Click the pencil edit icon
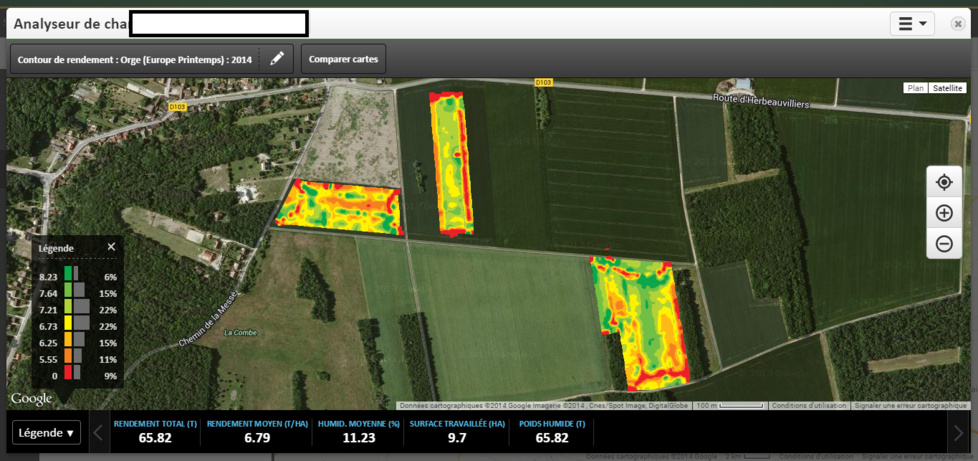 pos(277,59)
